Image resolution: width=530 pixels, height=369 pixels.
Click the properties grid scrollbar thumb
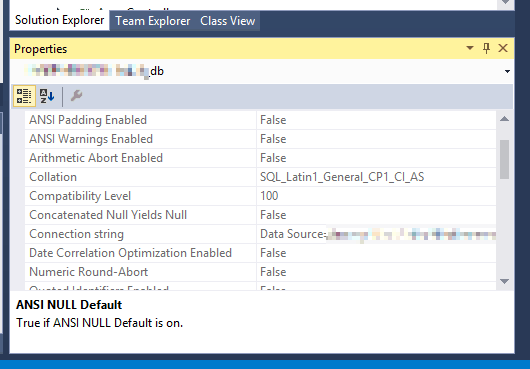[504, 159]
